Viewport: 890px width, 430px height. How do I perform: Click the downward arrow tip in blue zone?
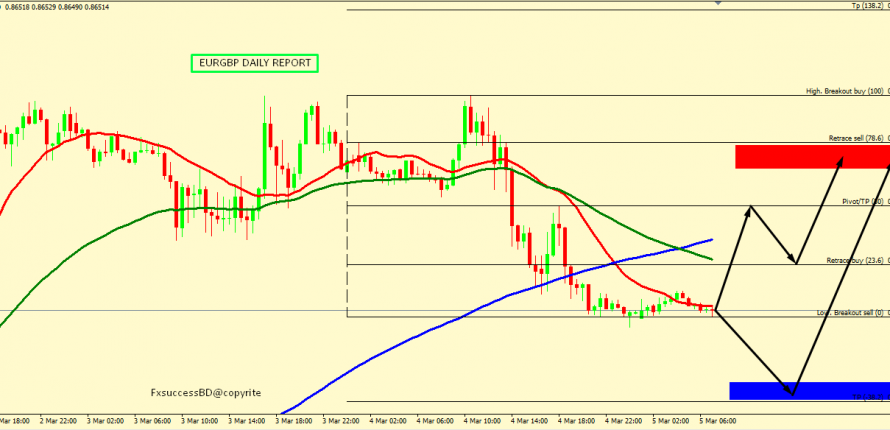(792, 394)
